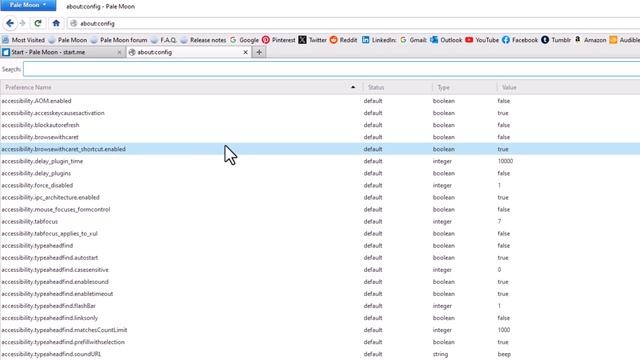This screenshot has width=640, height=360.
Task: Reload the page with the refresh icon
Action: pos(38,23)
